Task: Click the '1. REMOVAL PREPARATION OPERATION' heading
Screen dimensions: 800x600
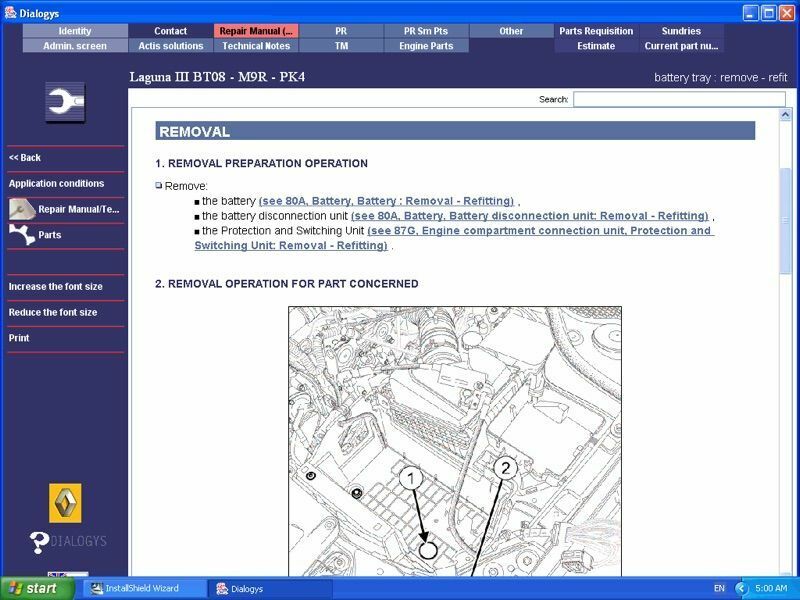Action: click(x=261, y=163)
